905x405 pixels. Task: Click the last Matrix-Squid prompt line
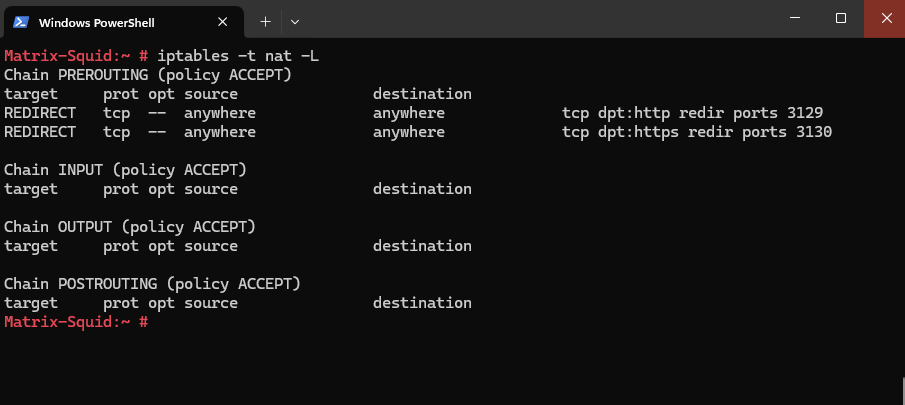coord(76,322)
